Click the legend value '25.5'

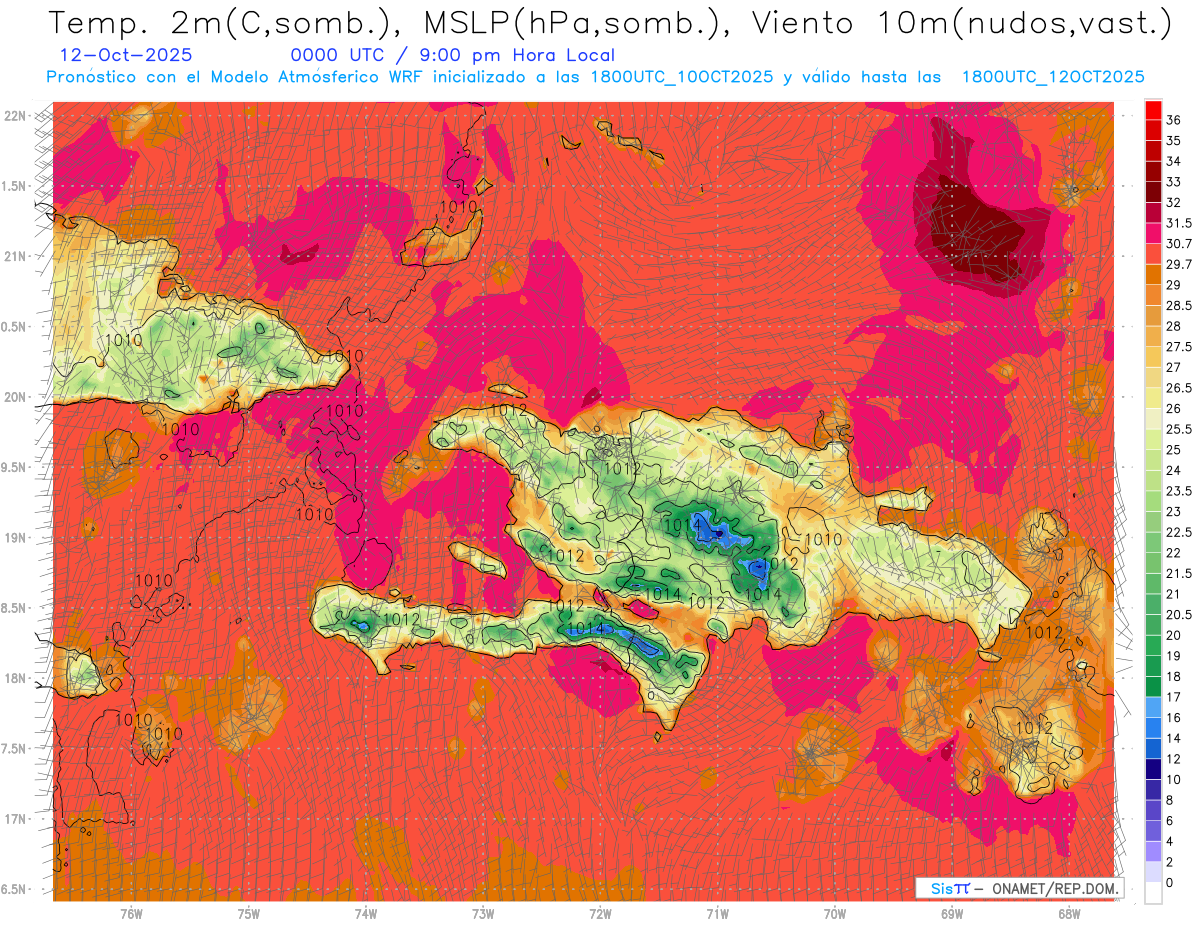pyautogui.click(x=1179, y=429)
